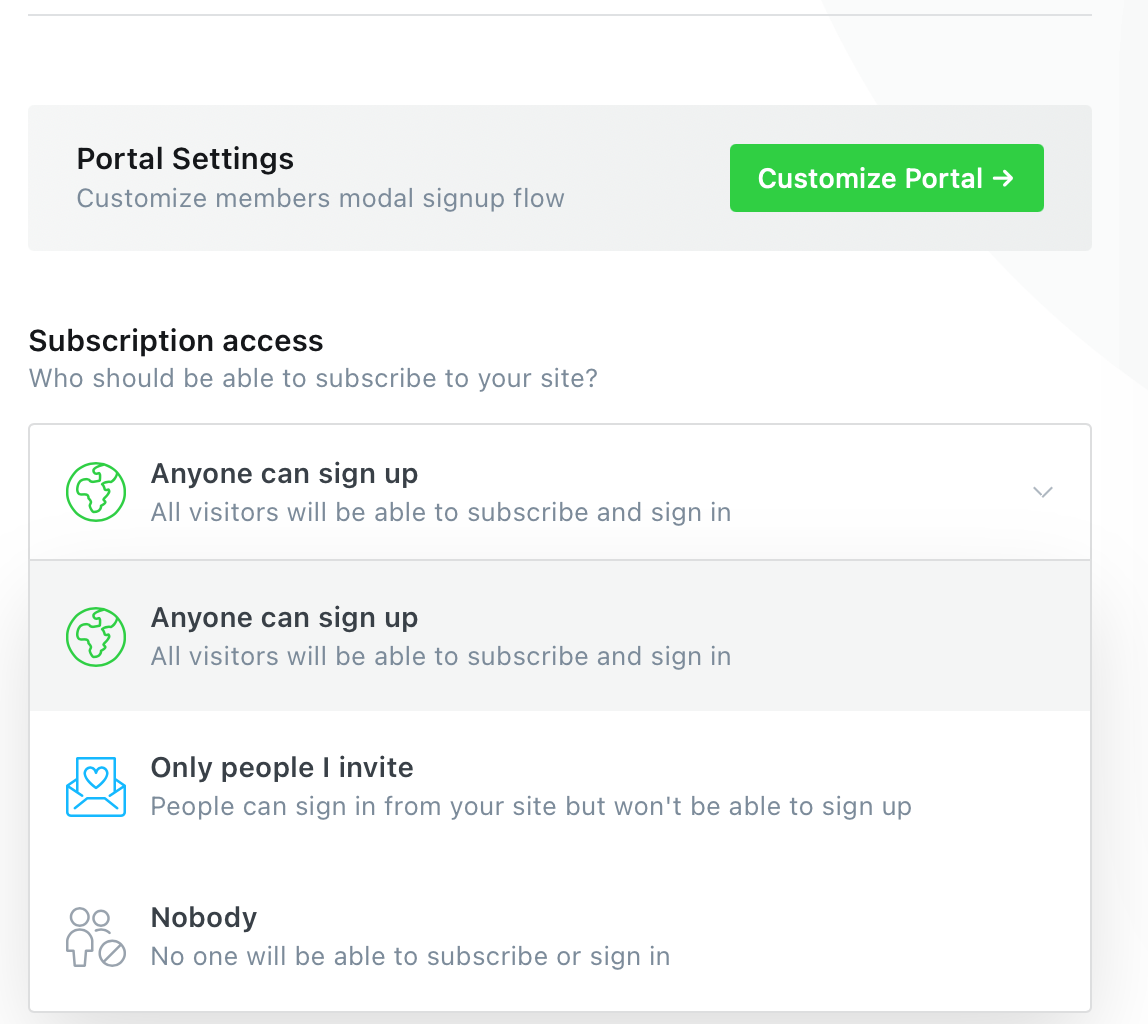Click the envelope with heart invite icon

(96, 787)
